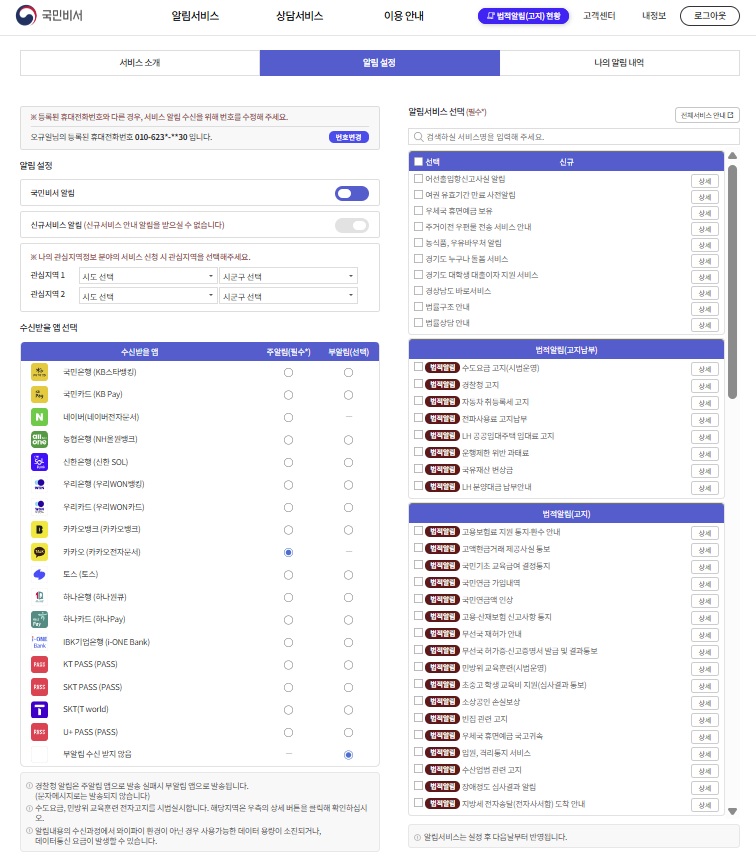Select 부알림 radio for 토스
Viewport: 756px width, 861px height.
348,575
